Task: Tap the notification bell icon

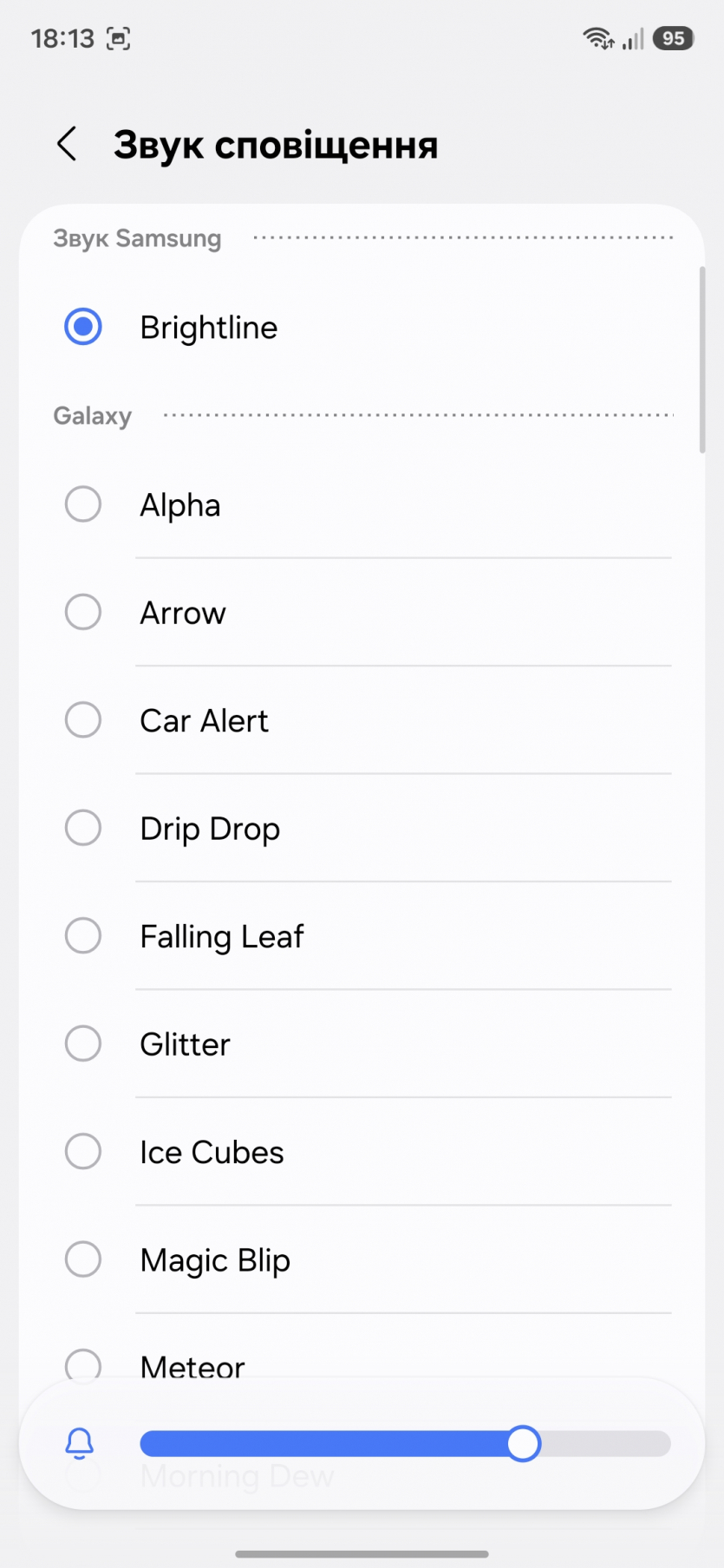Action: (x=80, y=1443)
